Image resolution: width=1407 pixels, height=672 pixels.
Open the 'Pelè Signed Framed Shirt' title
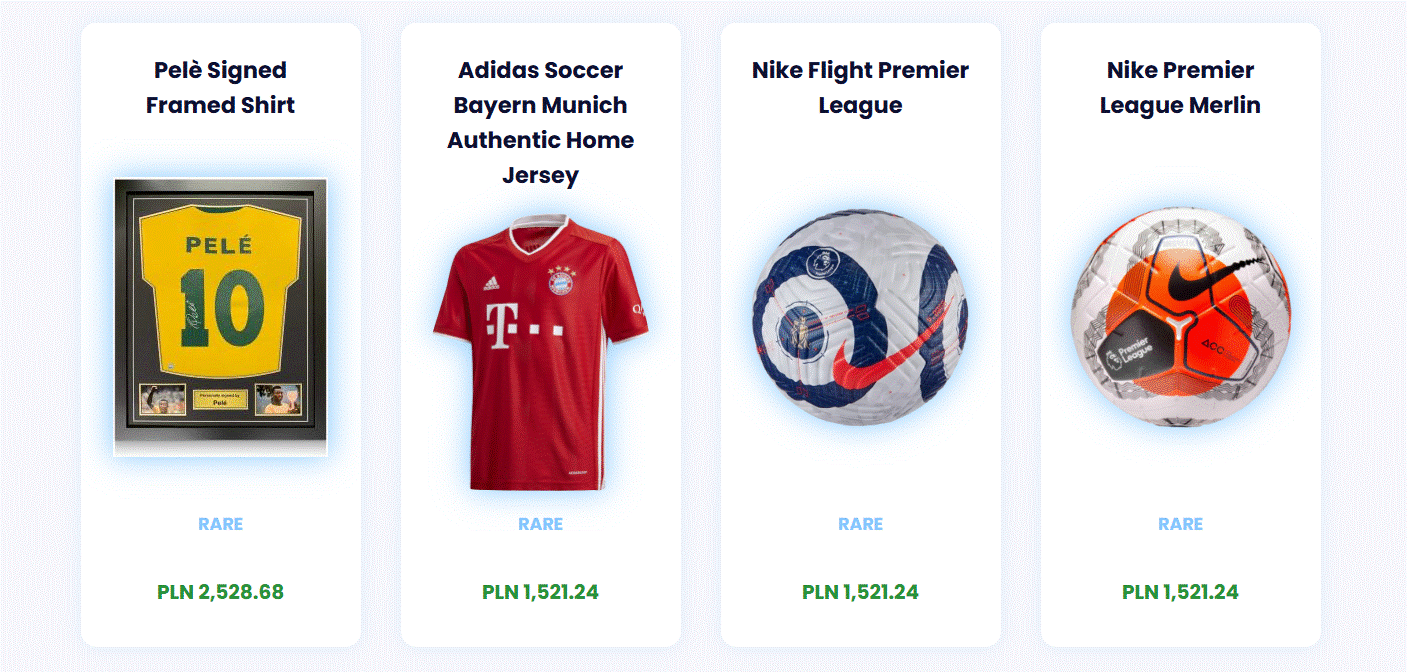pos(220,88)
